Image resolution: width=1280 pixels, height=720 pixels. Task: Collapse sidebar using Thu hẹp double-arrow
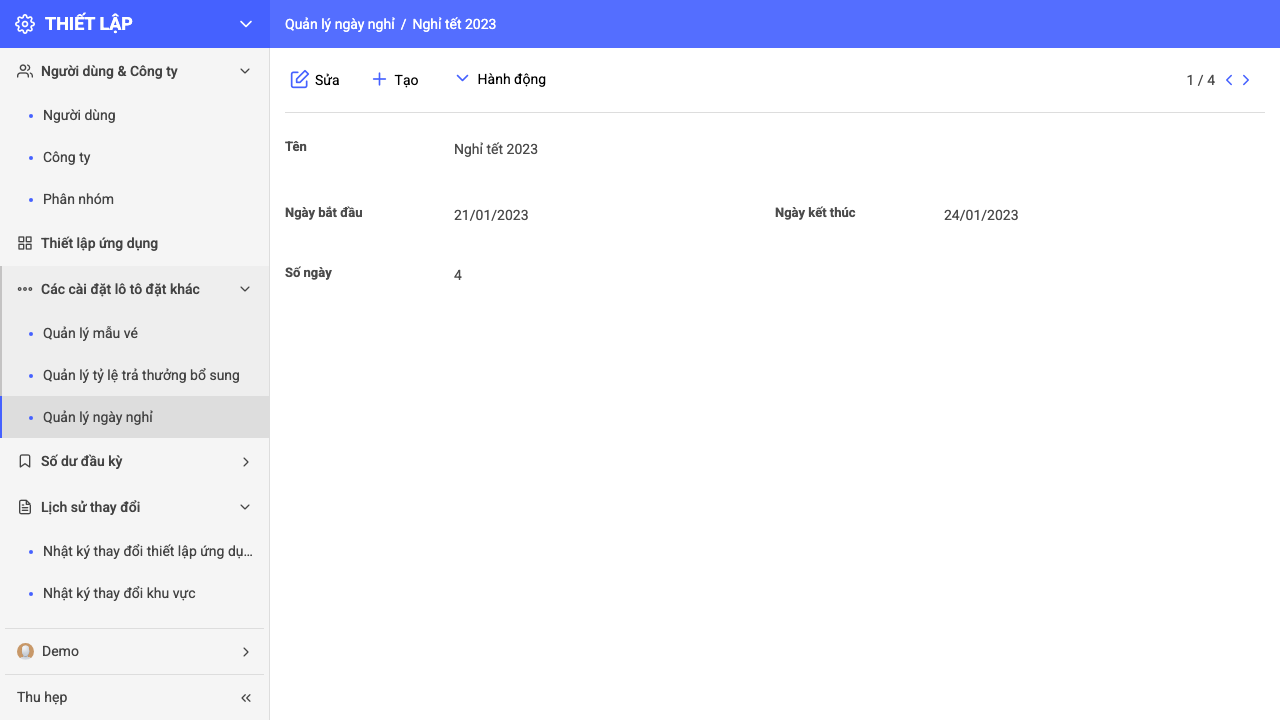tap(246, 698)
